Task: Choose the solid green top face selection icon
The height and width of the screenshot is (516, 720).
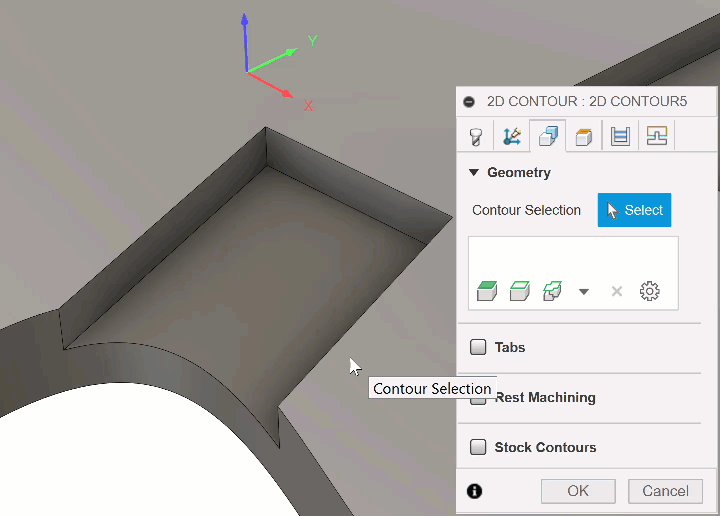Action: [487, 291]
